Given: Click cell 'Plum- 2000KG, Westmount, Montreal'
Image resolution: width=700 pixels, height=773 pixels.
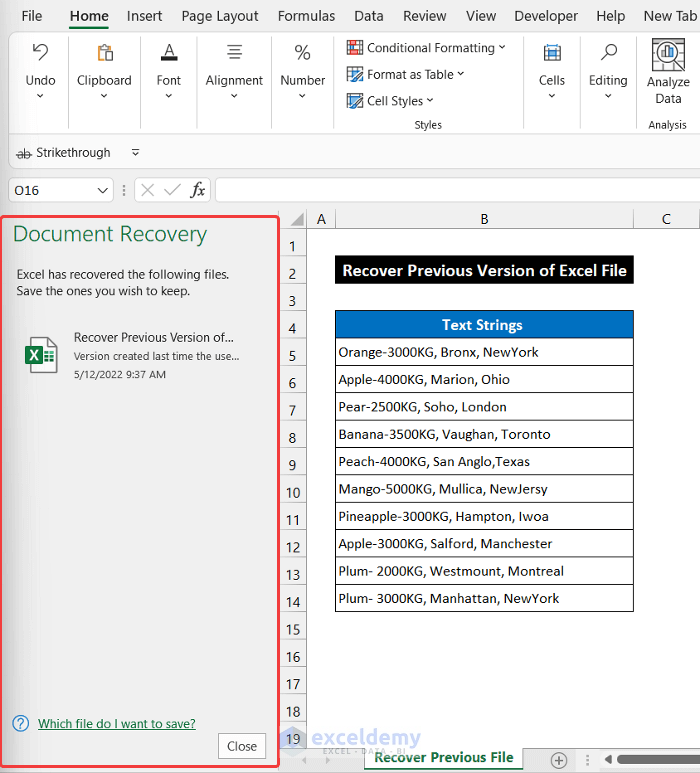Looking at the screenshot, I should 484,571.
